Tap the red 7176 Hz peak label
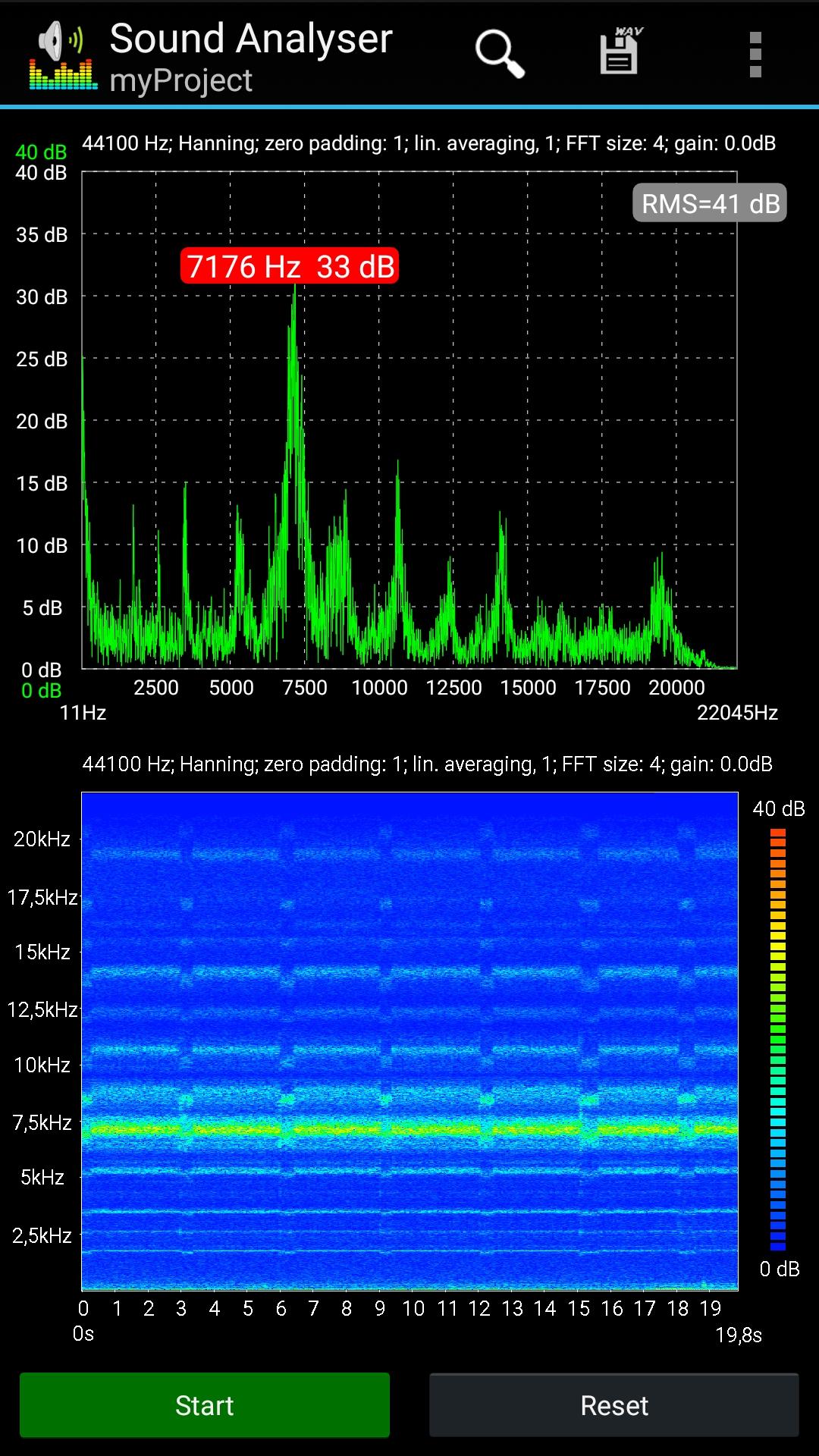Image resolution: width=819 pixels, height=1456 pixels. pyautogui.click(x=290, y=266)
